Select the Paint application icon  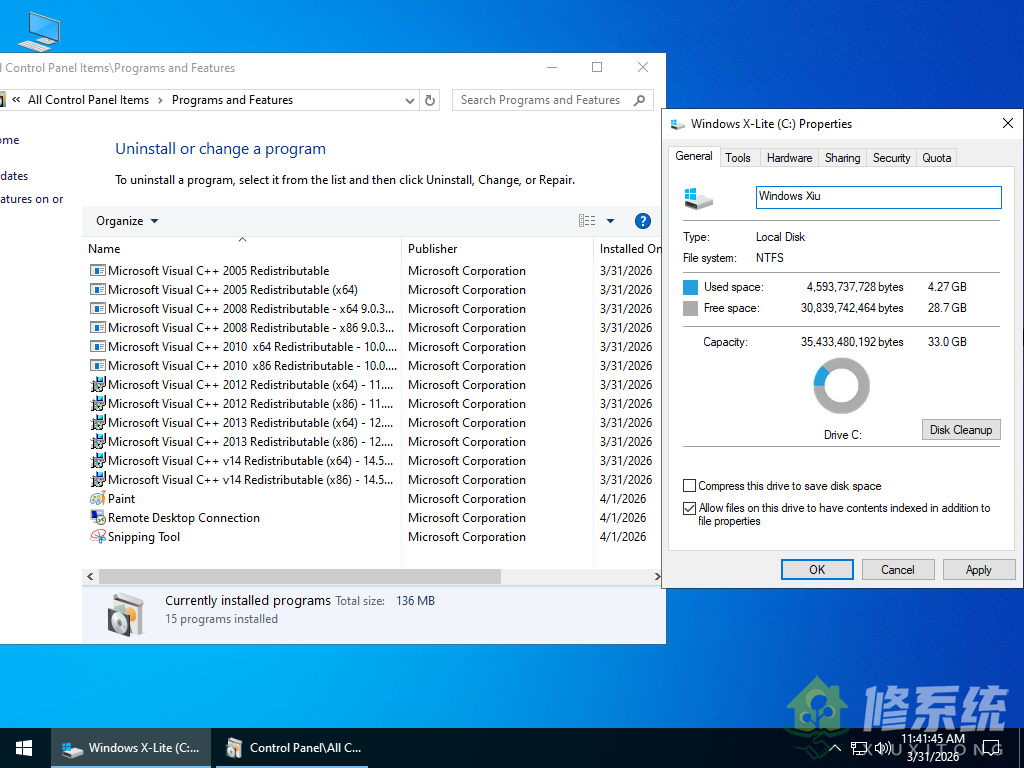pyautogui.click(x=98, y=498)
